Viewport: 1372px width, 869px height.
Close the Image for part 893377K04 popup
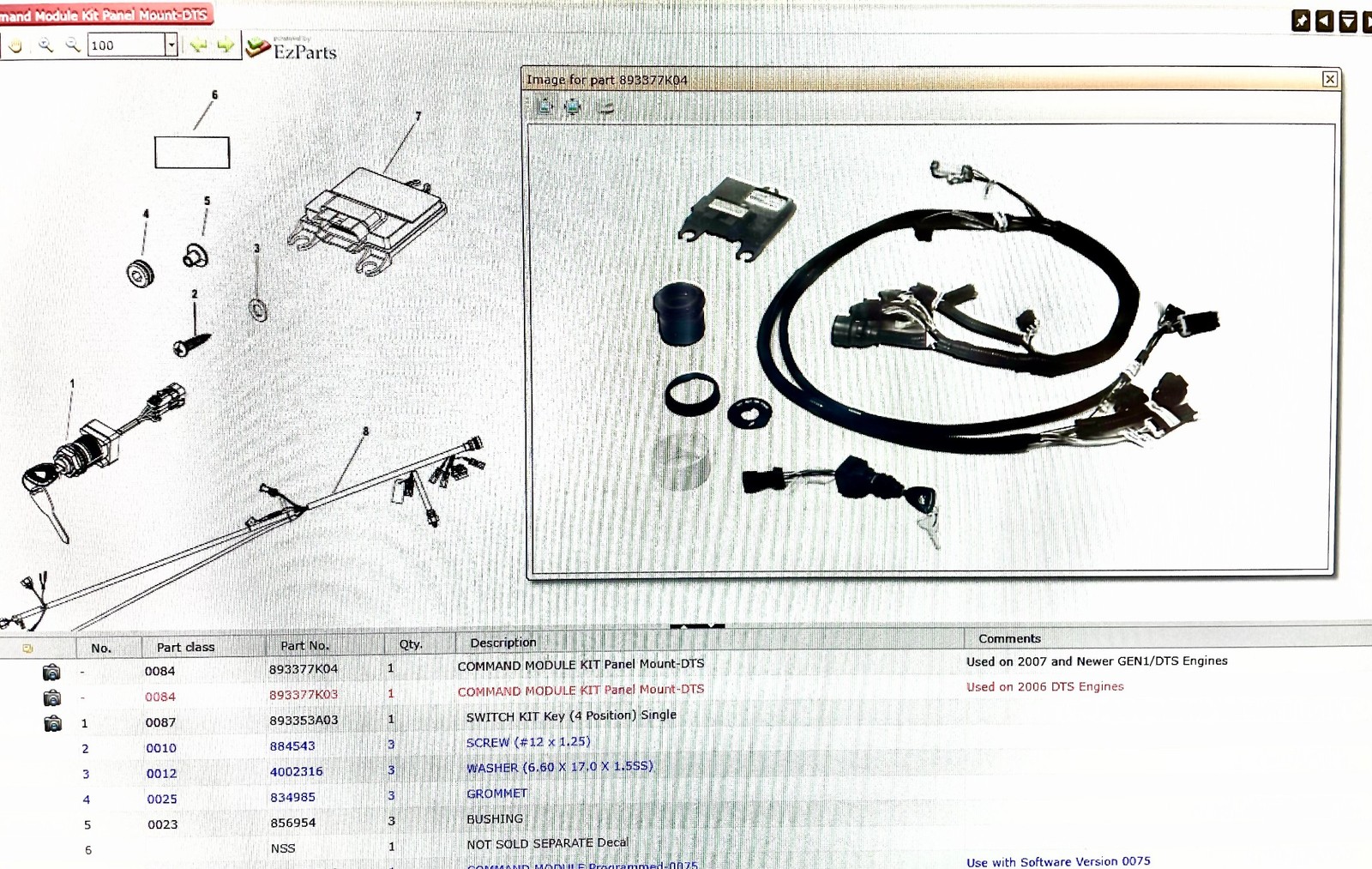pos(1329,79)
